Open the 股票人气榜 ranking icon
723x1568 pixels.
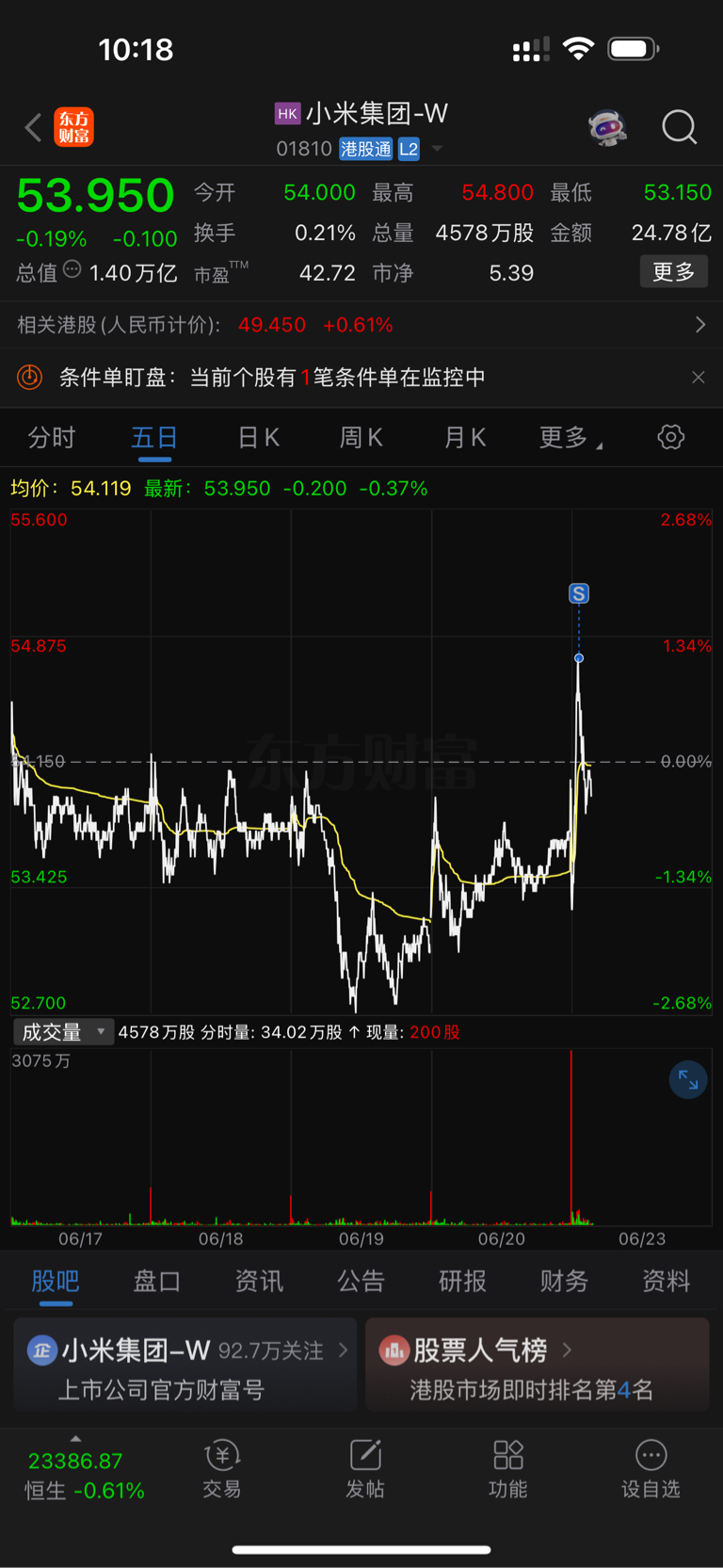coord(394,1350)
